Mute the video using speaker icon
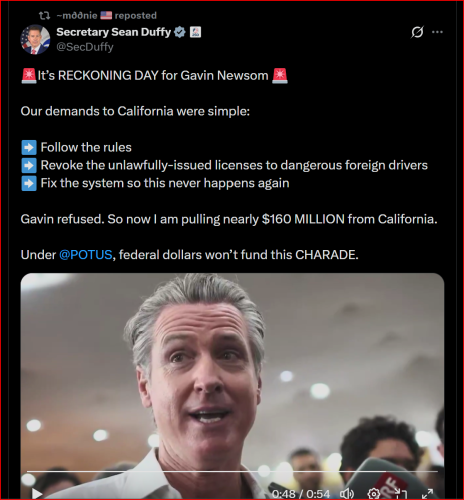This screenshot has width=464, height=500. point(347,493)
